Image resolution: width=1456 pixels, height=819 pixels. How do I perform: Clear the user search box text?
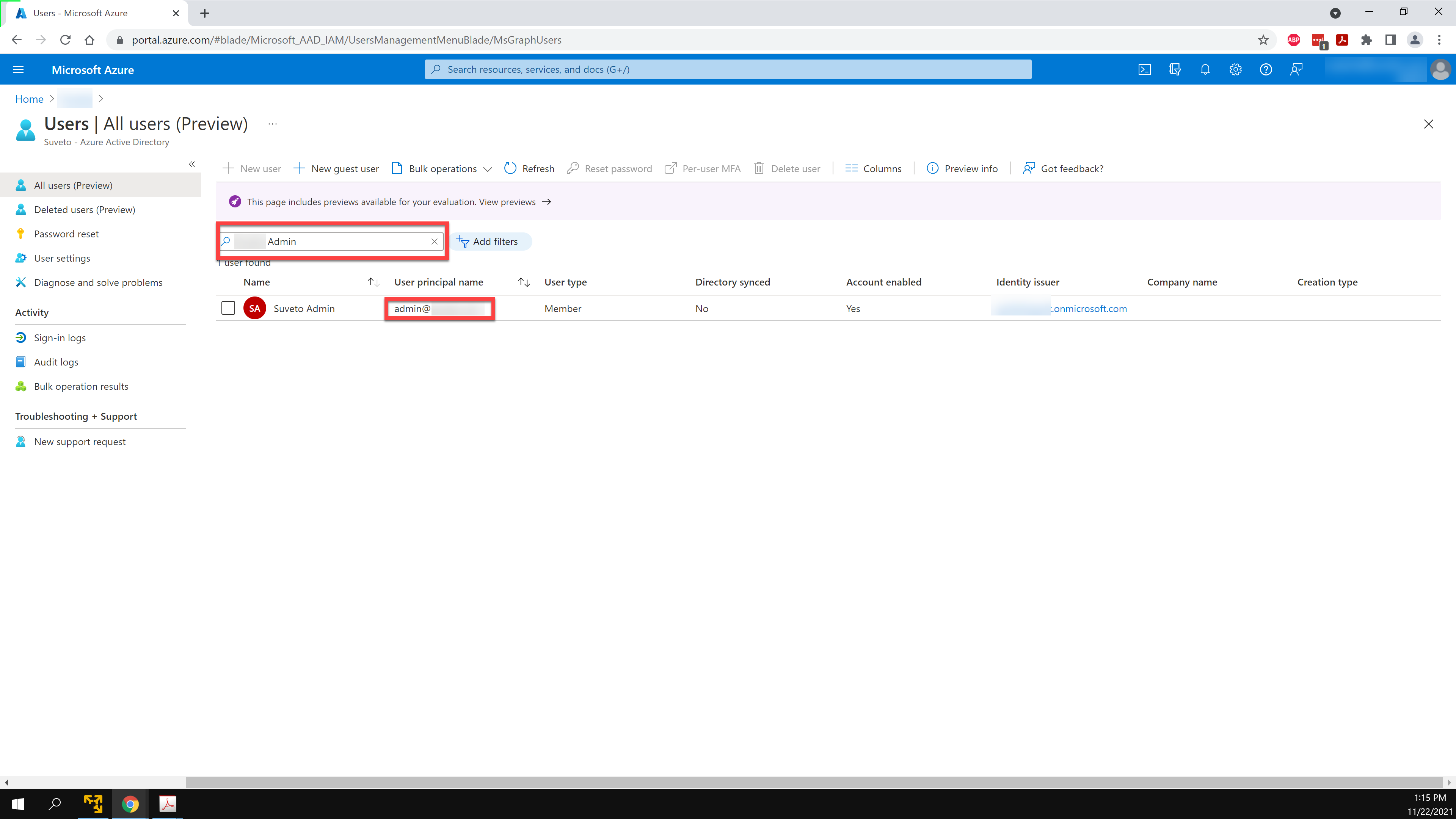pos(434,242)
